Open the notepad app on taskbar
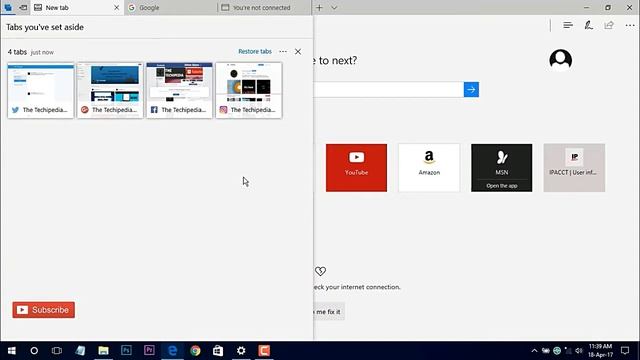The width and height of the screenshot is (640, 360). coord(80,351)
